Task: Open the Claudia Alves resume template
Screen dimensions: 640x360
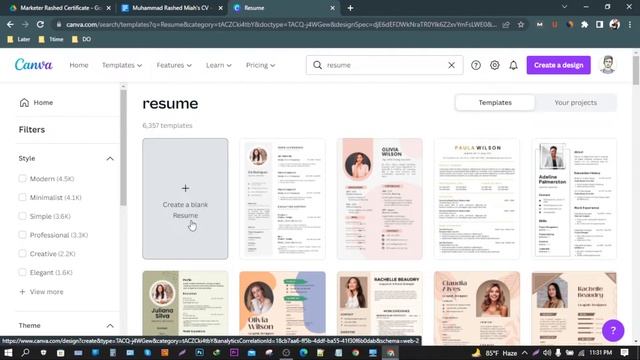Action: [x=477, y=307]
